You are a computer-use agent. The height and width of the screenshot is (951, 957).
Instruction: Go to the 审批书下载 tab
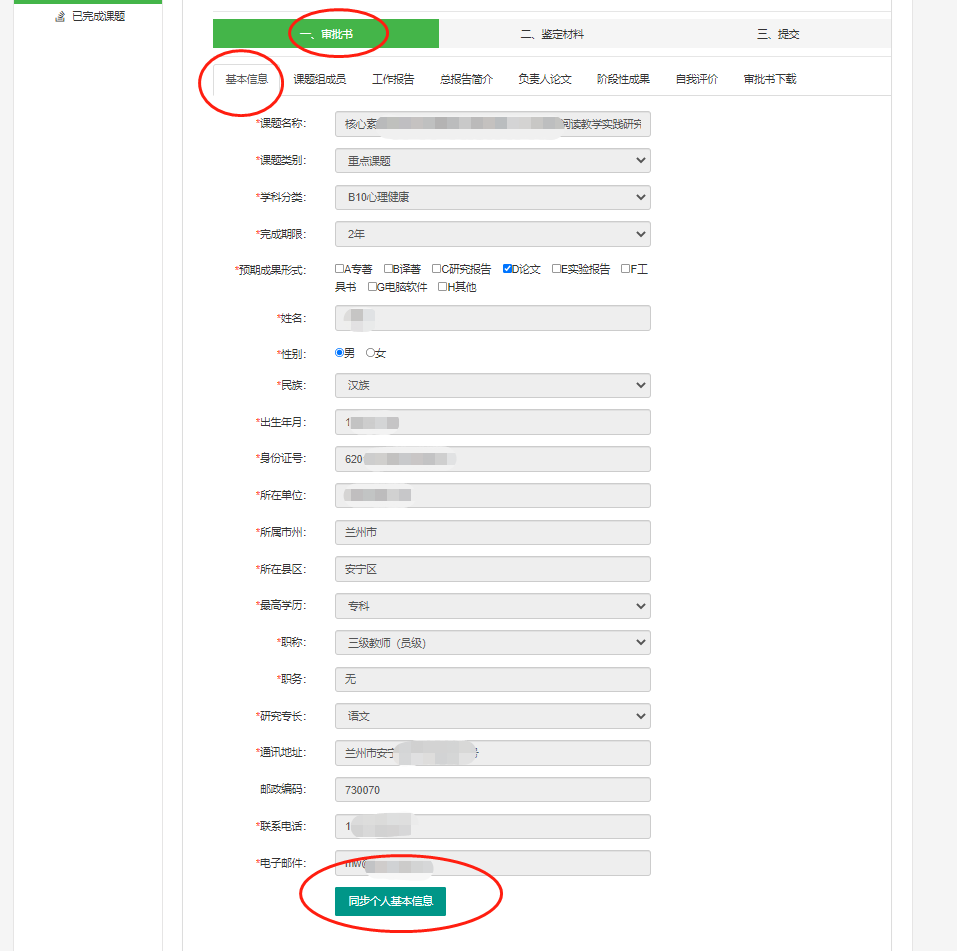tap(770, 79)
